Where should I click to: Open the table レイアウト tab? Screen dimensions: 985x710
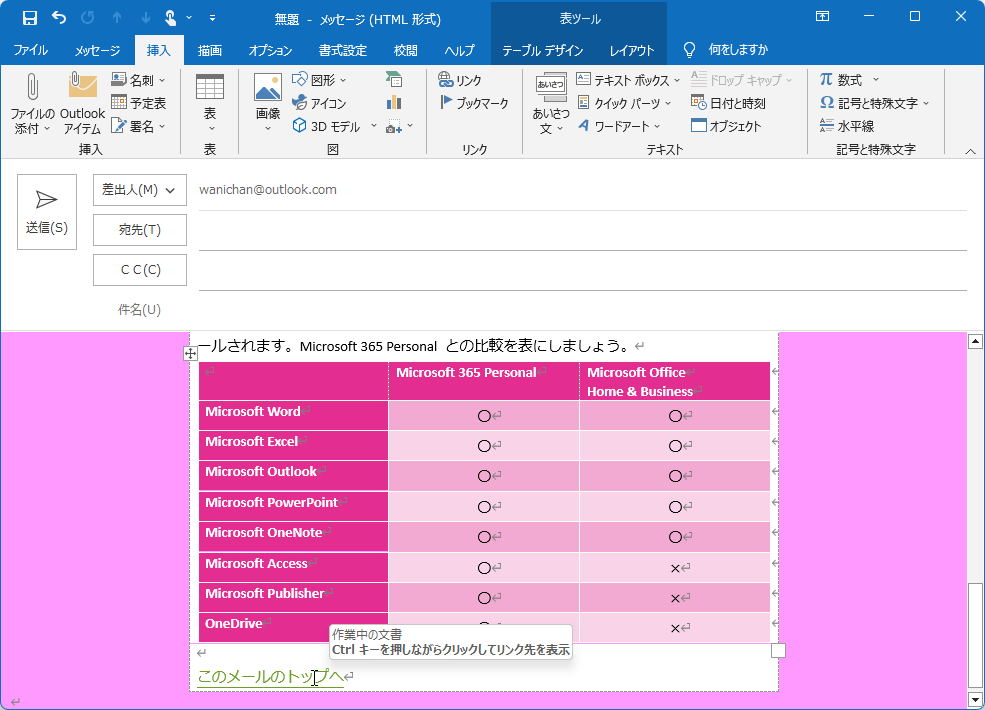pos(632,50)
